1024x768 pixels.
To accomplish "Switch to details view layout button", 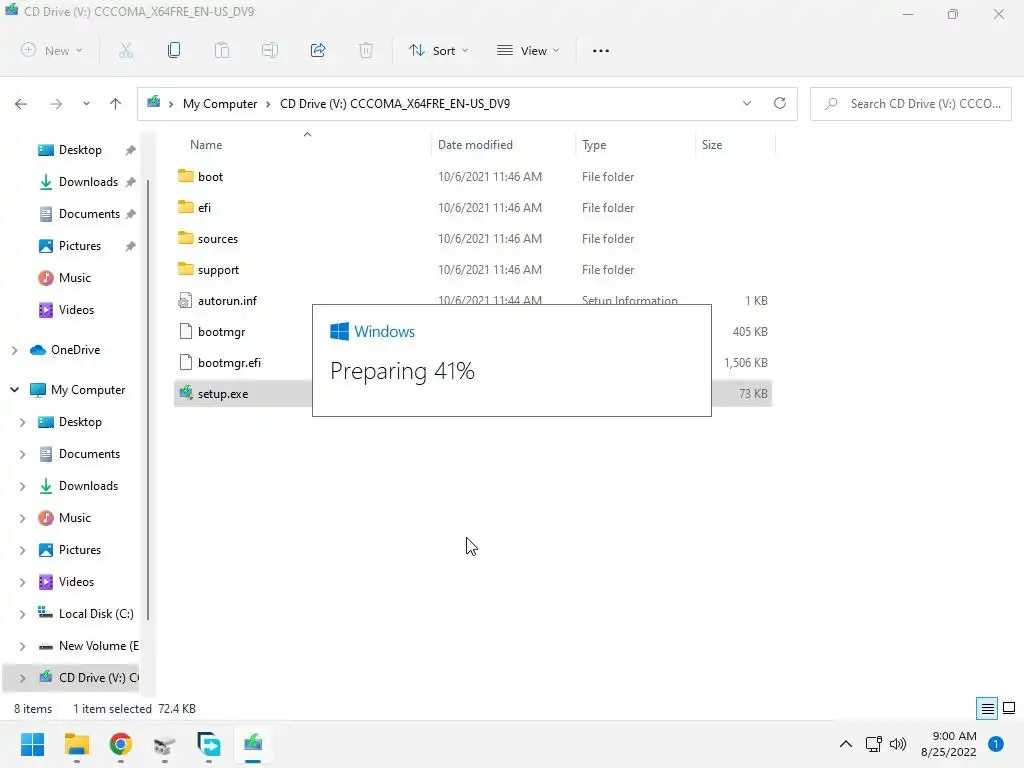I will click(987, 709).
